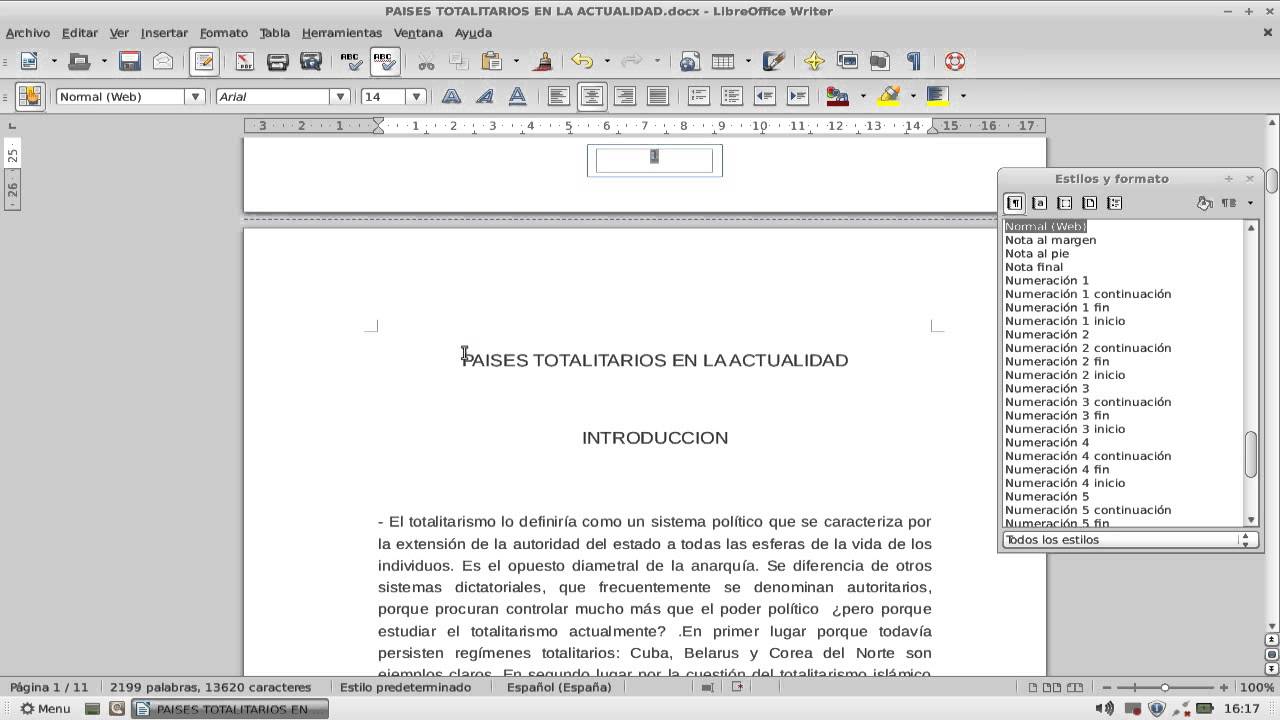Image resolution: width=1280 pixels, height=720 pixels.
Task: Open the Archivo menu
Action: coord(28,33)
